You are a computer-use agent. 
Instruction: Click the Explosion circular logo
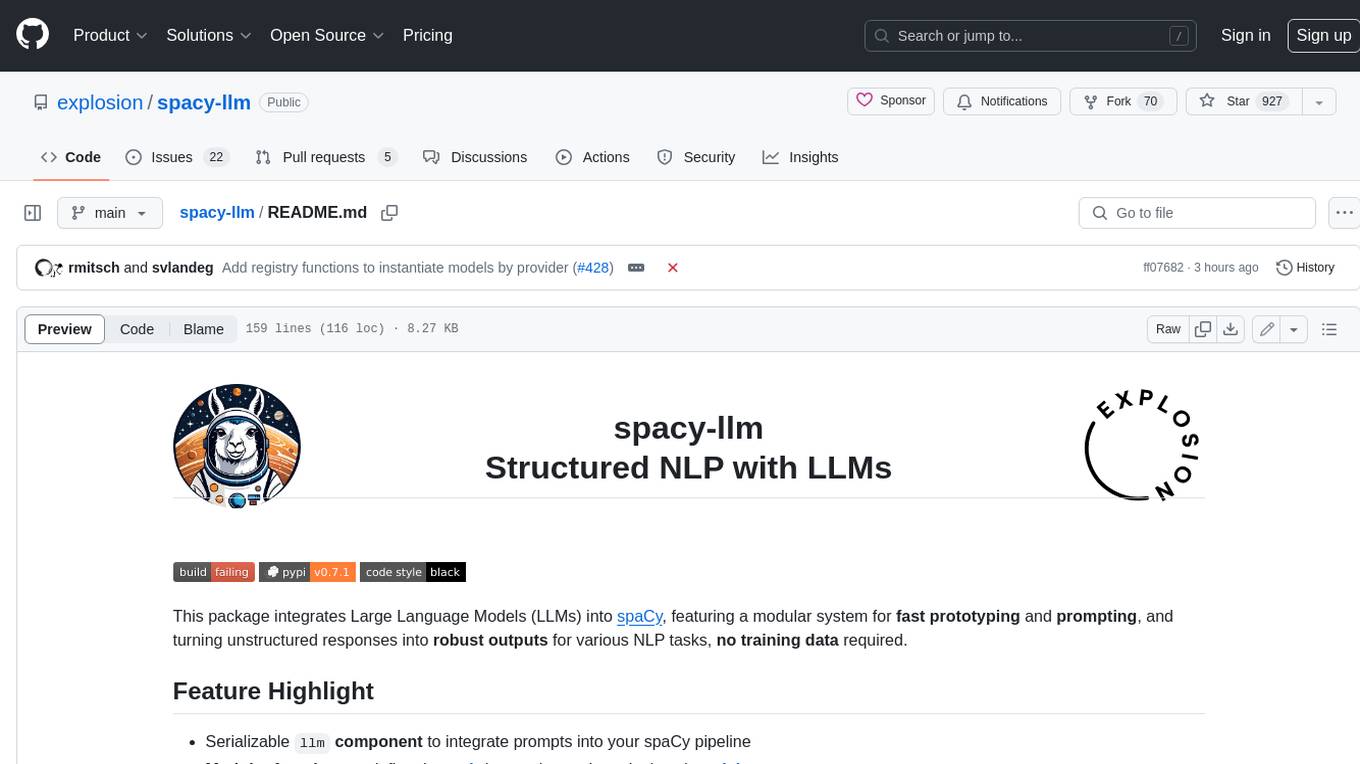point(1142,447)
